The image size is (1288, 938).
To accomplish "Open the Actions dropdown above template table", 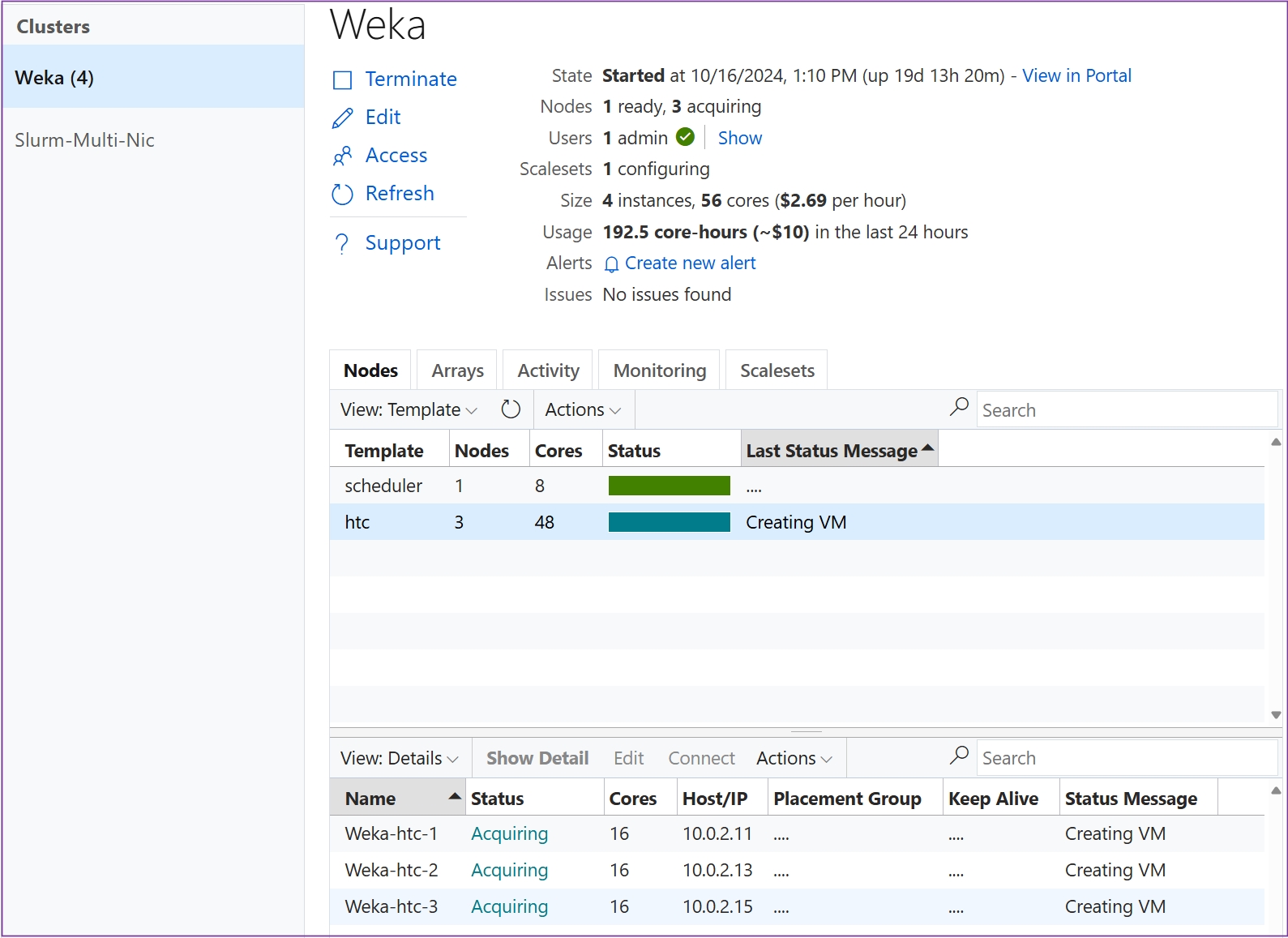I will coord(583,410).
